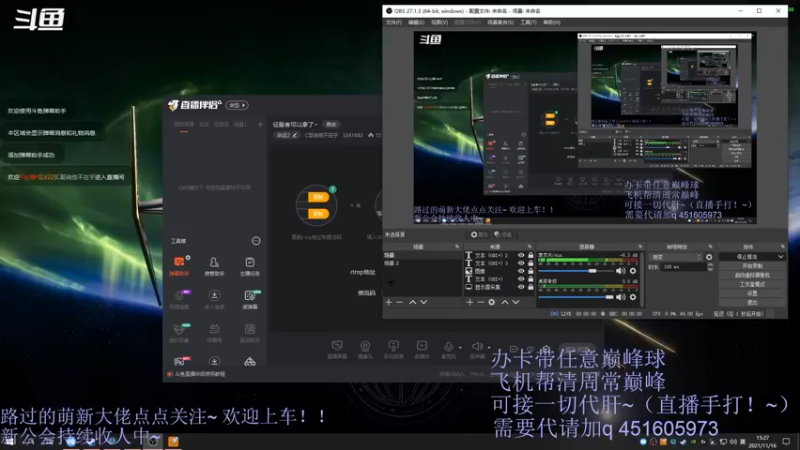The image size is (800, 450).
Task: Add 多媒体 media source in companion toolbar
Action: click(x=422, y=349)
